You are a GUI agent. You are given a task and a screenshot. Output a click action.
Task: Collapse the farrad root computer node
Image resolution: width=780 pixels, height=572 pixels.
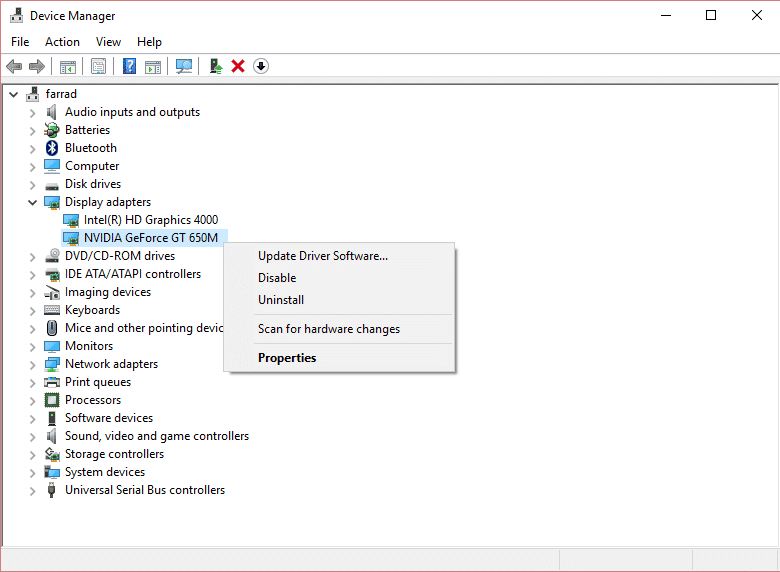pos(13,94)
